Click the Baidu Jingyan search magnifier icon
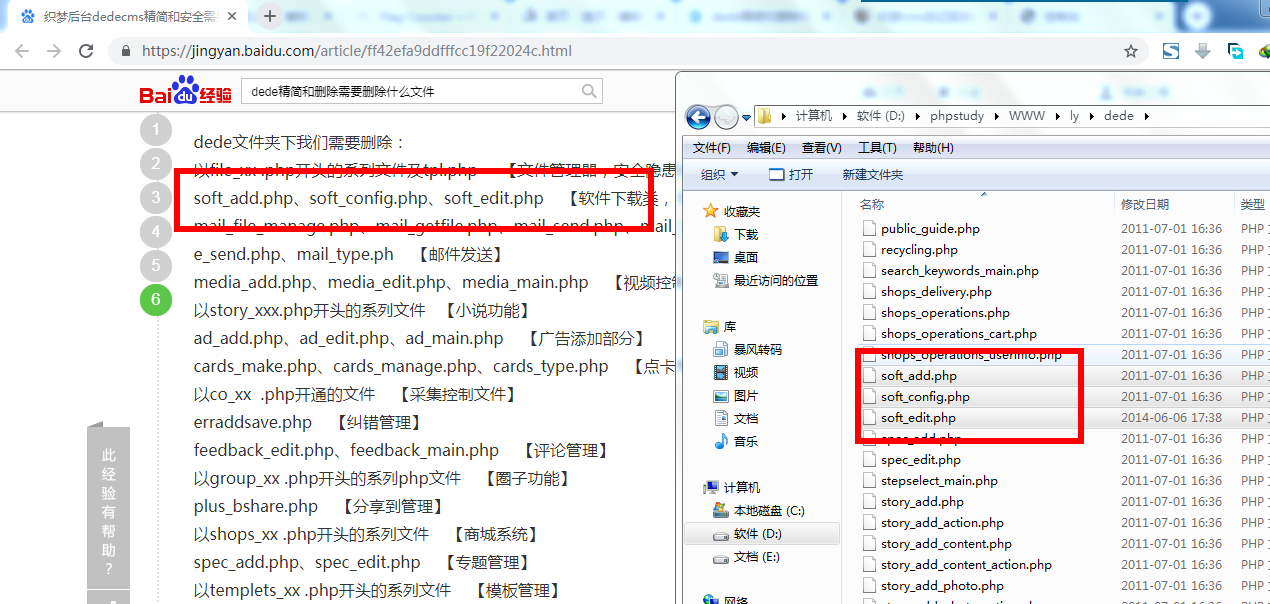1270x604 pixels. coord(589,92)
